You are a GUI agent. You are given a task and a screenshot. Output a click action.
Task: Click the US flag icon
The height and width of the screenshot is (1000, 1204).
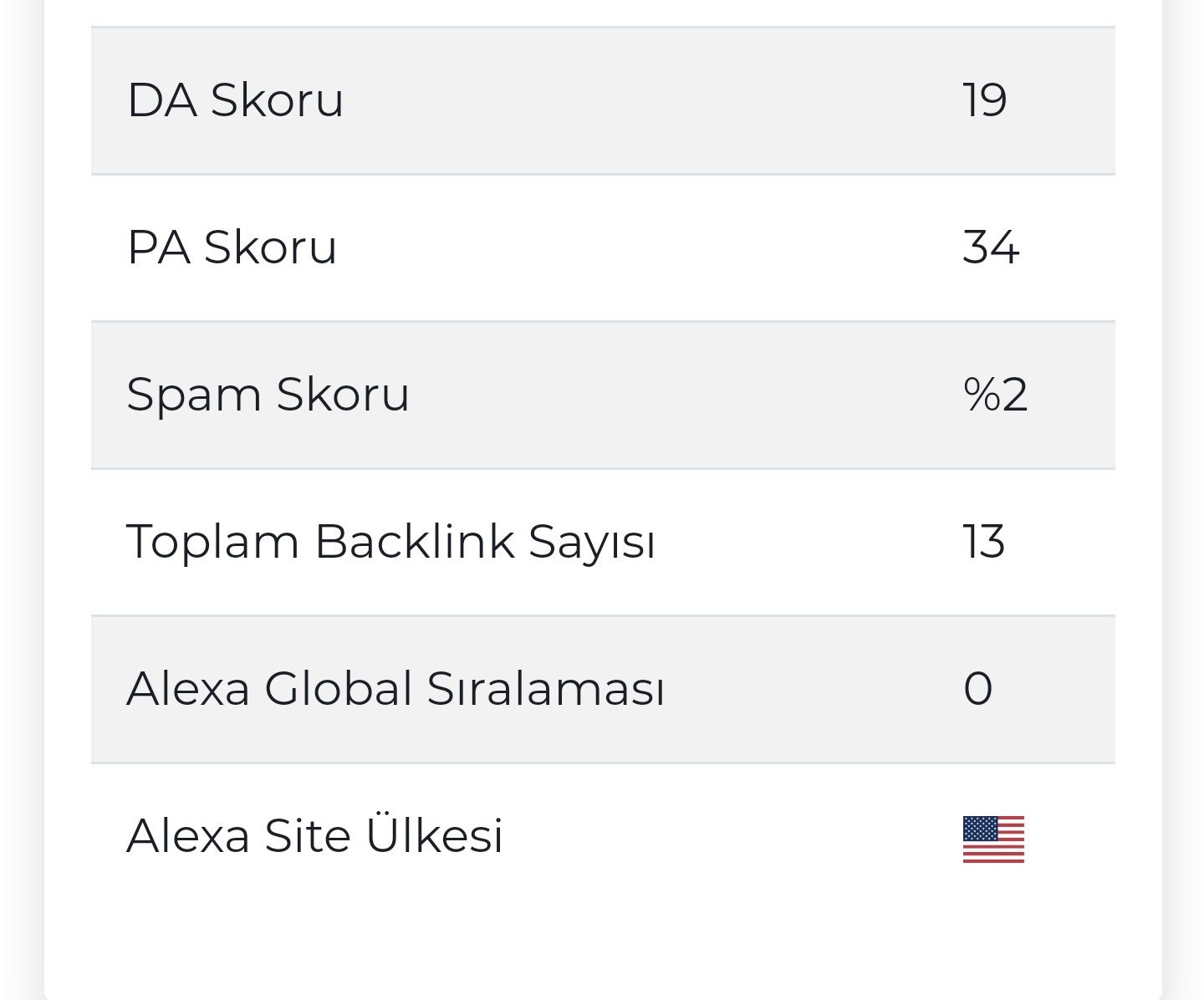click(993, 839)
